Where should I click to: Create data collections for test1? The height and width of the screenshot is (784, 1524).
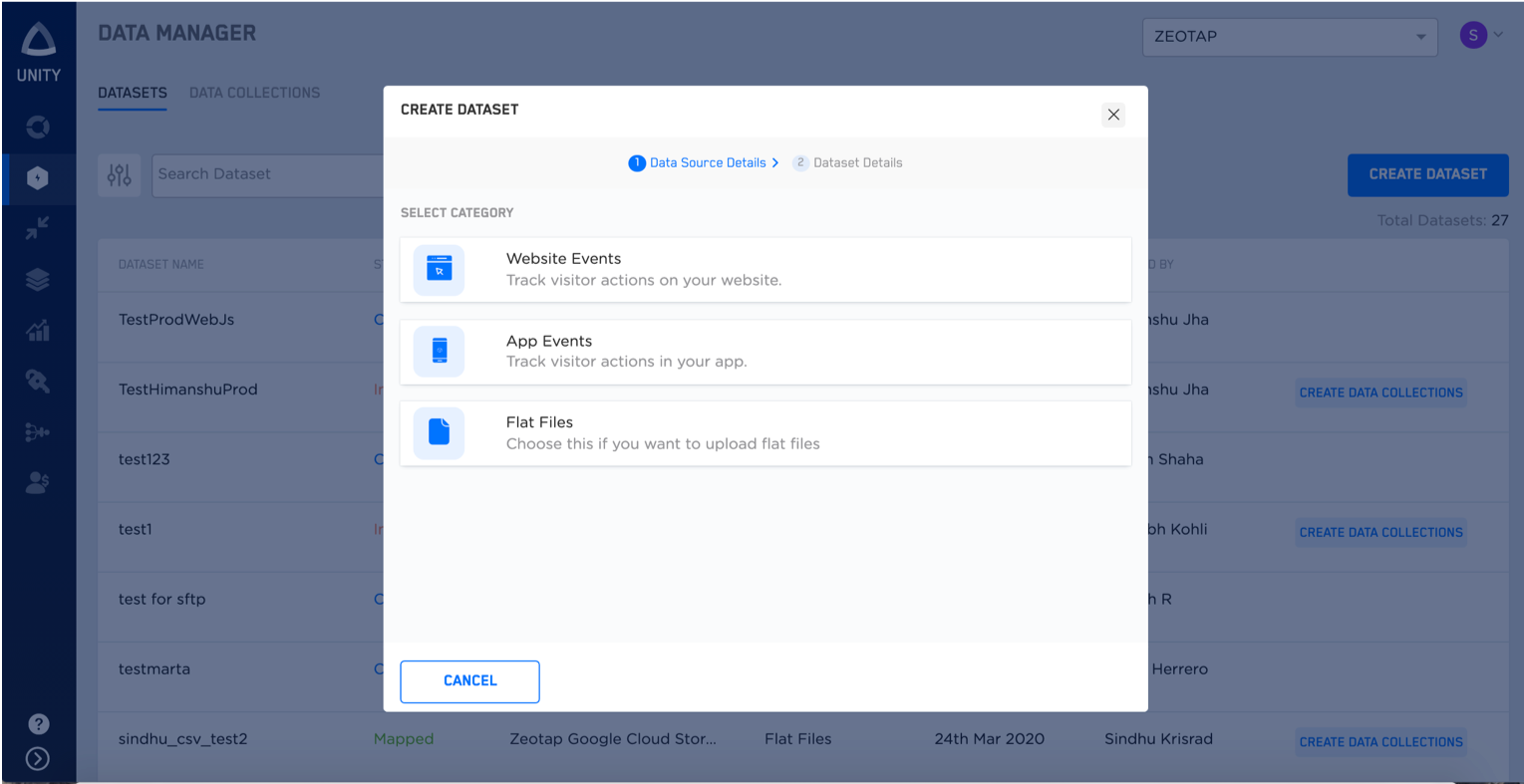(1380, 532)
